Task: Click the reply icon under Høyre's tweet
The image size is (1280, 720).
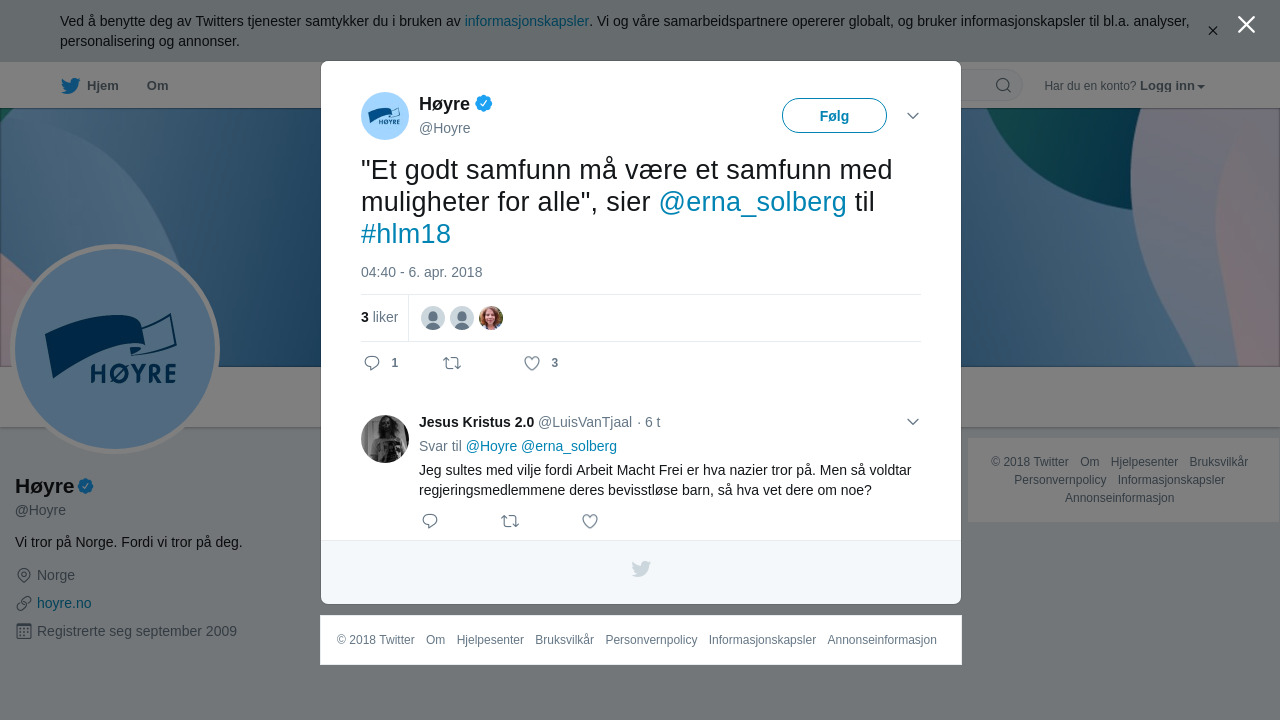Action: (372, 363)
